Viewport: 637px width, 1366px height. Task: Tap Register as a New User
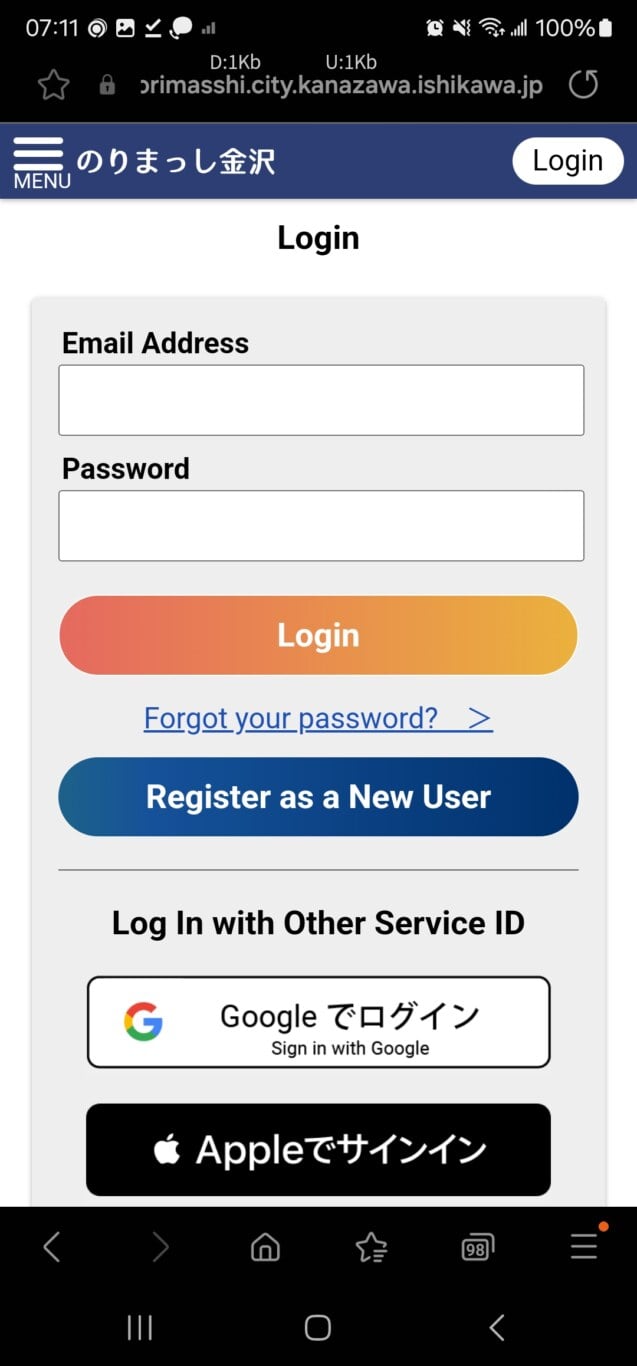(319, 797)
